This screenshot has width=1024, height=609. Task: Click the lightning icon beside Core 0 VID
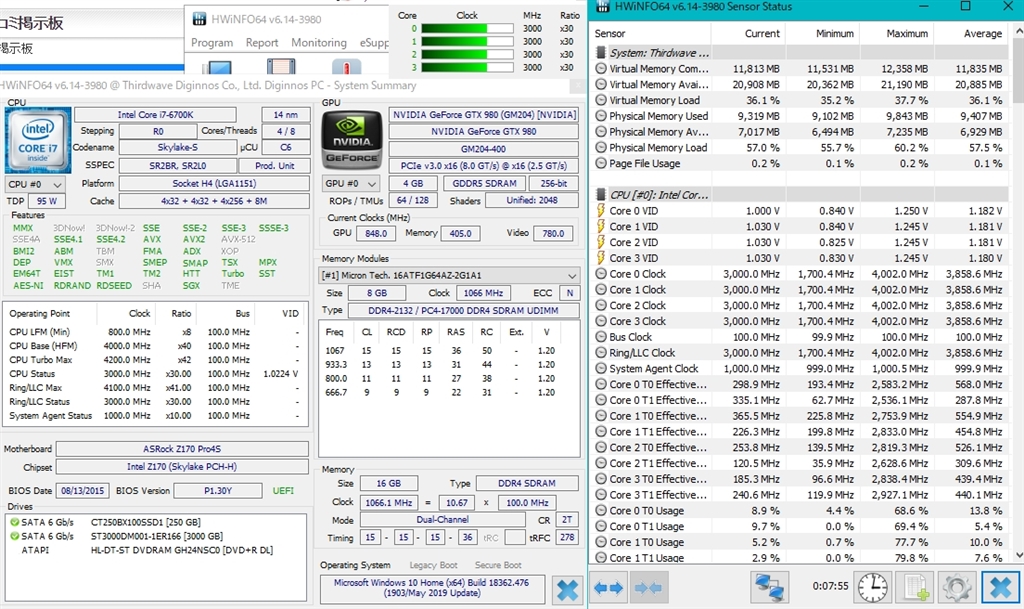coord(601,211)
